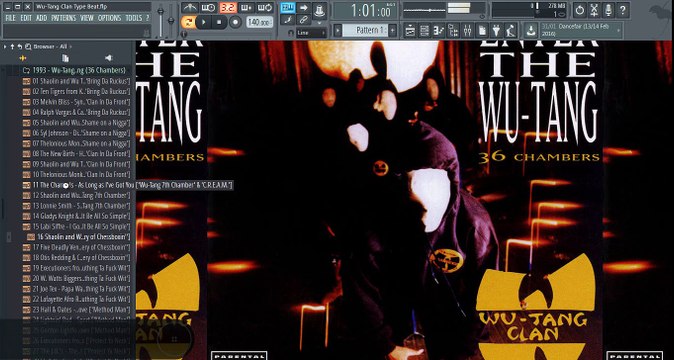Open the PATTERNS menu
Screen dimensions: 674x360
click(64, 18)
